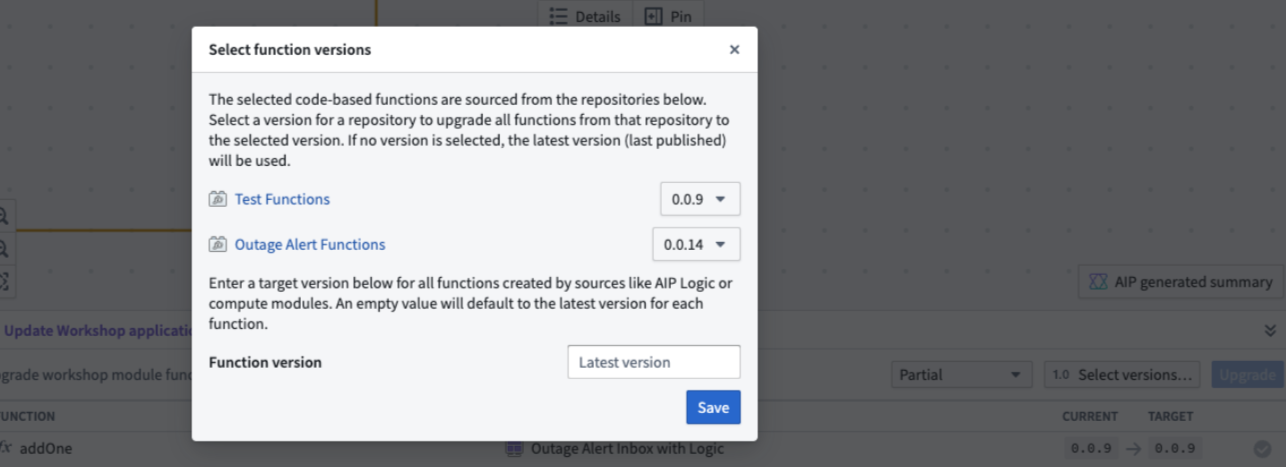Viewport: 1286px width, 467px height.
Task: Open the AIP generated summary
Action: 1181,282
